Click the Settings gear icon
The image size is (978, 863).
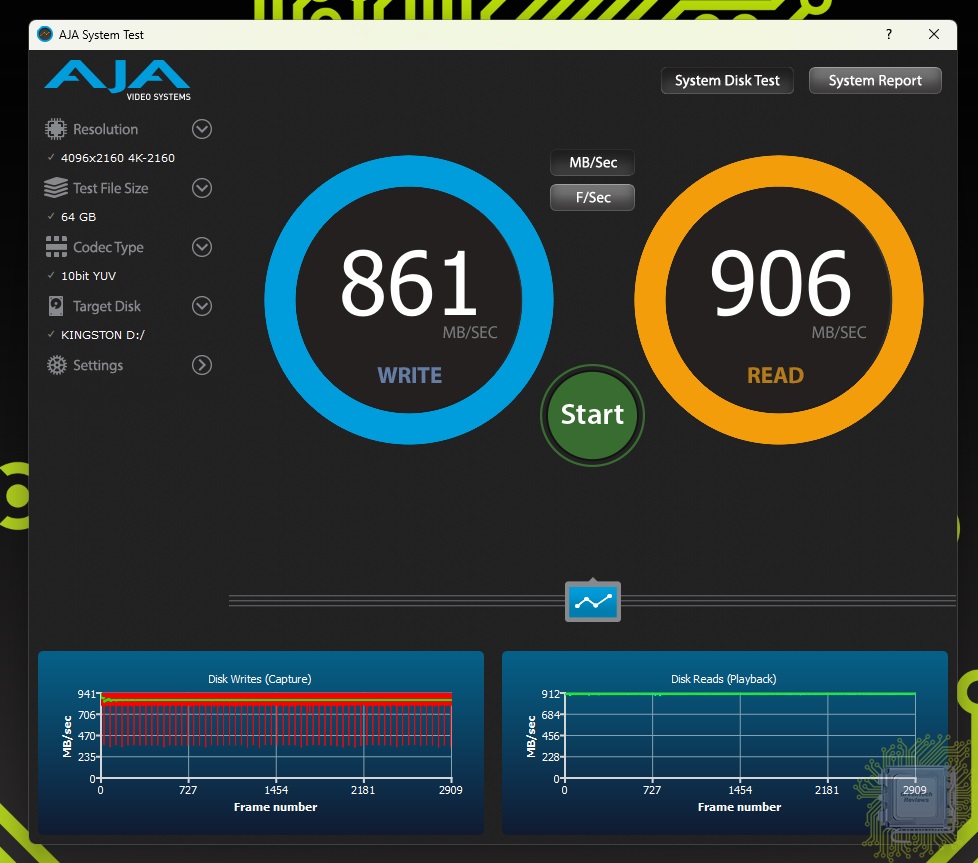(x=56, y=365)
